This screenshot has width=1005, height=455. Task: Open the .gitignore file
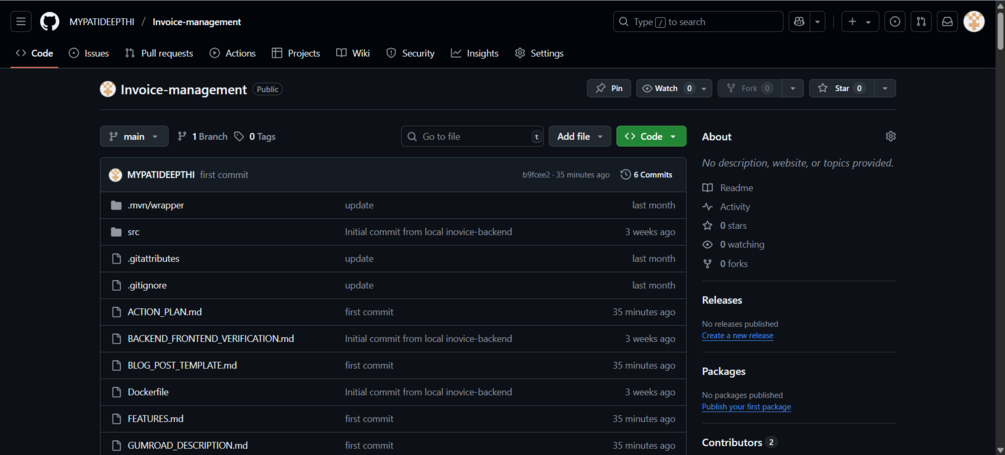147,285
